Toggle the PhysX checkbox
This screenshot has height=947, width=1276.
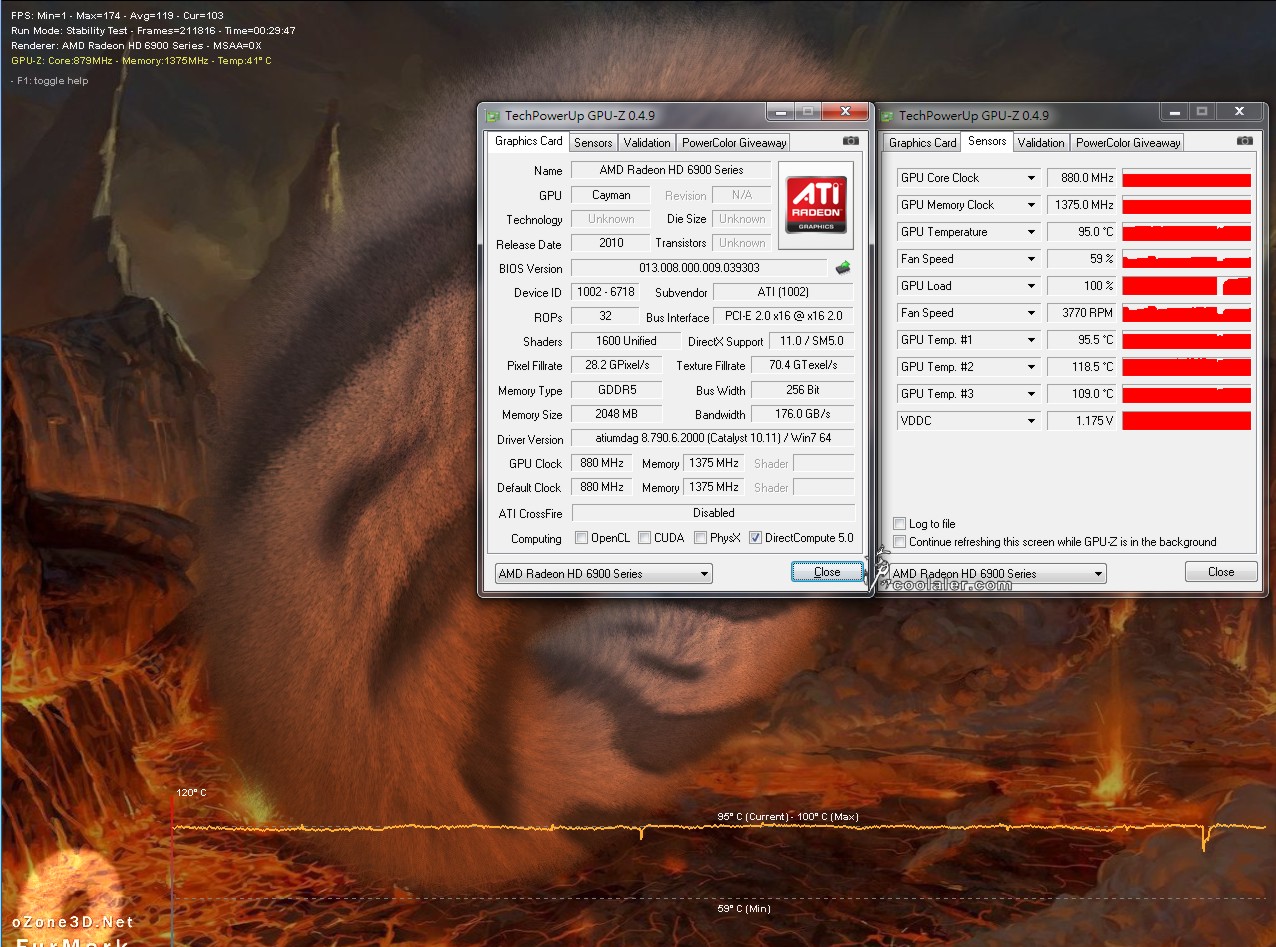(700, 538)
